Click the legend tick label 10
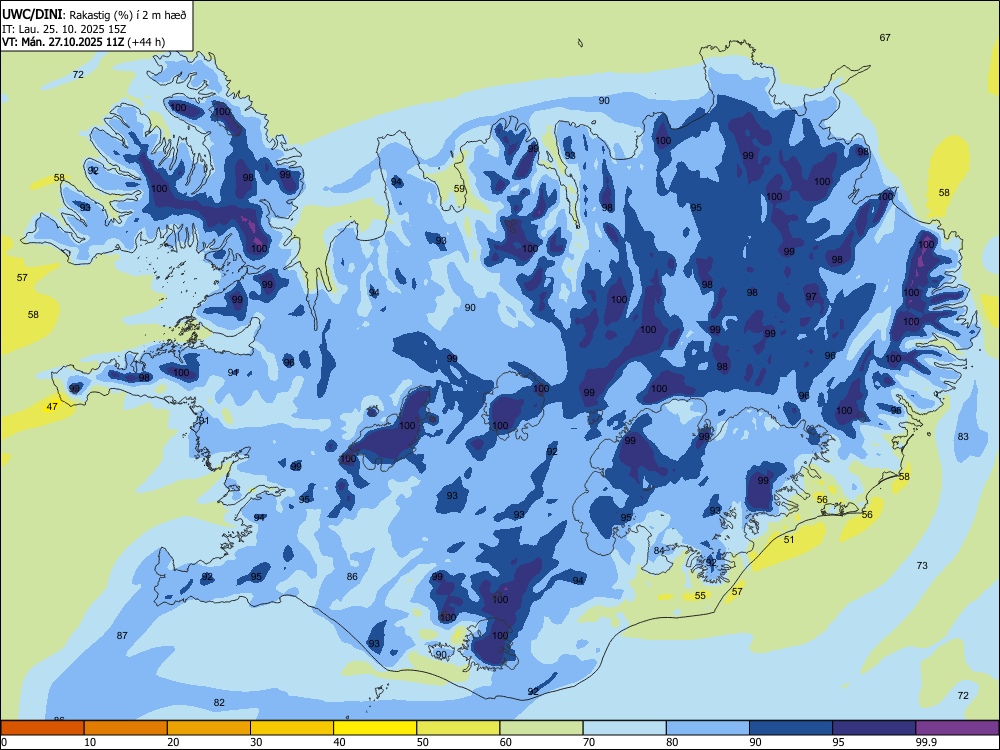The image size is (1000, 750). [90, 742]
